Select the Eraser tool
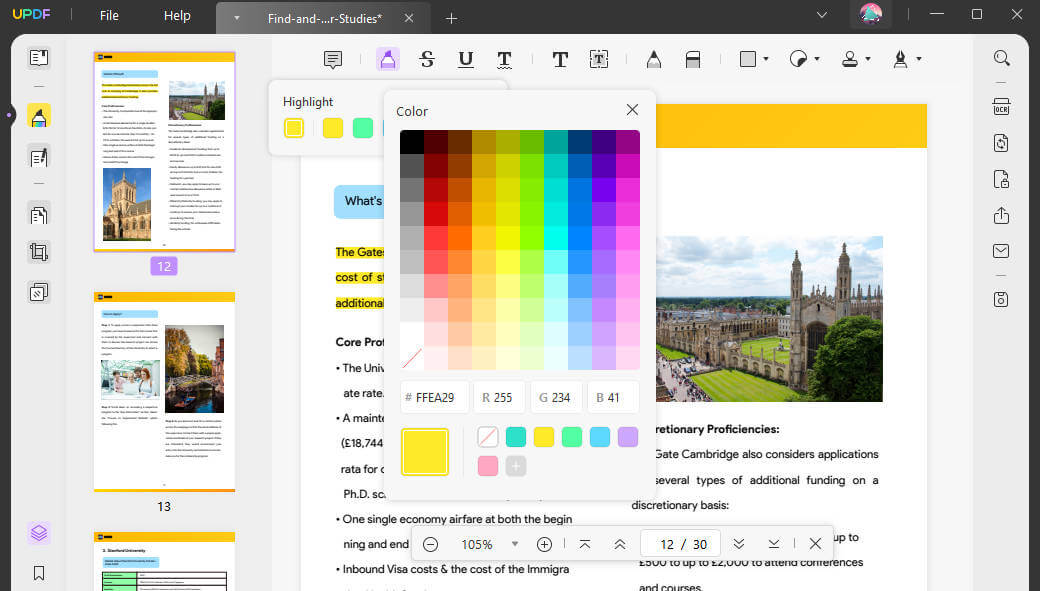The width and height of the screenshot is (1040, 591). click(693, 59)
